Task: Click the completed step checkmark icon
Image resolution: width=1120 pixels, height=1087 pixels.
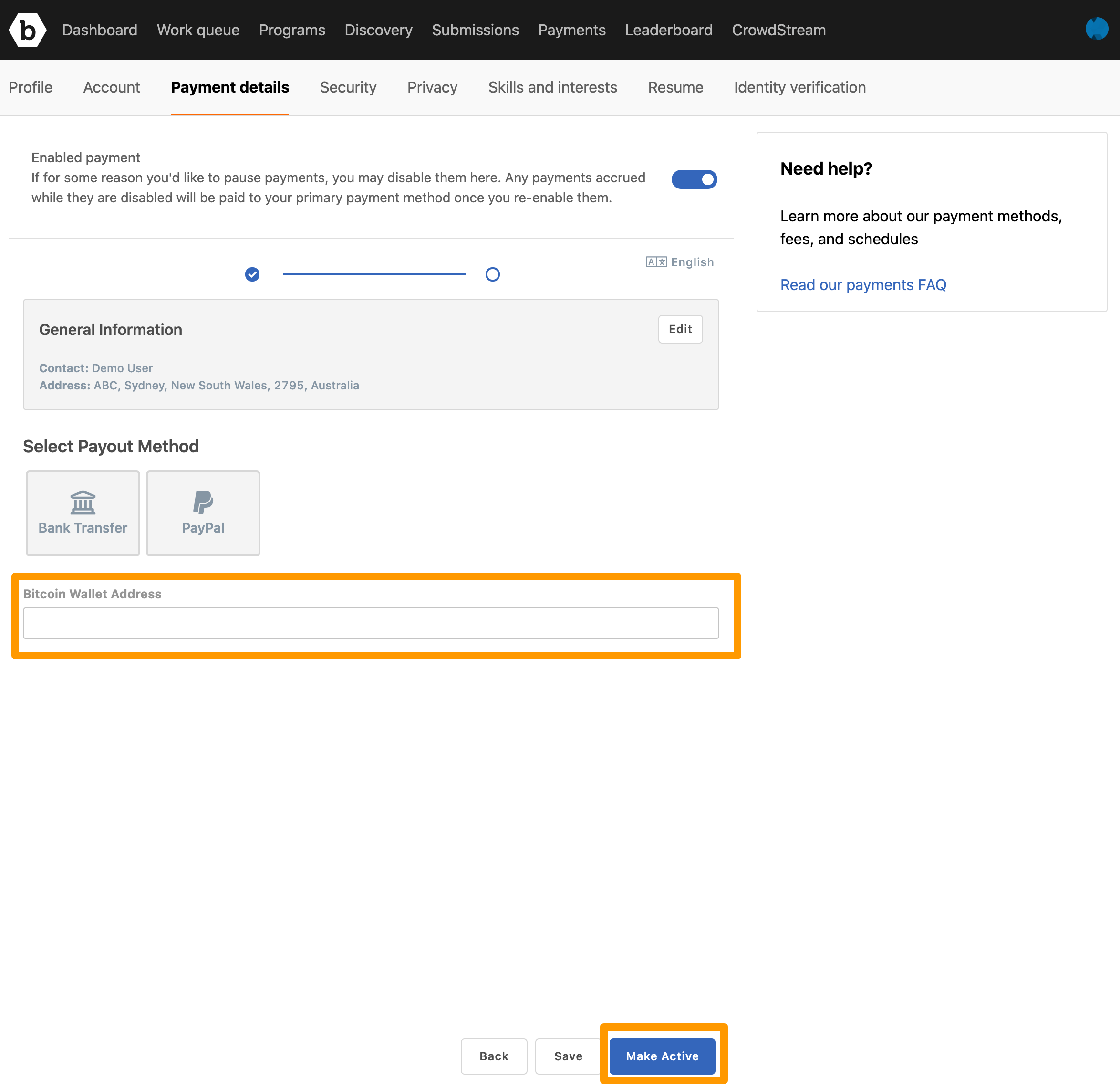Action: pyautogui.click(x=252, y=274)
